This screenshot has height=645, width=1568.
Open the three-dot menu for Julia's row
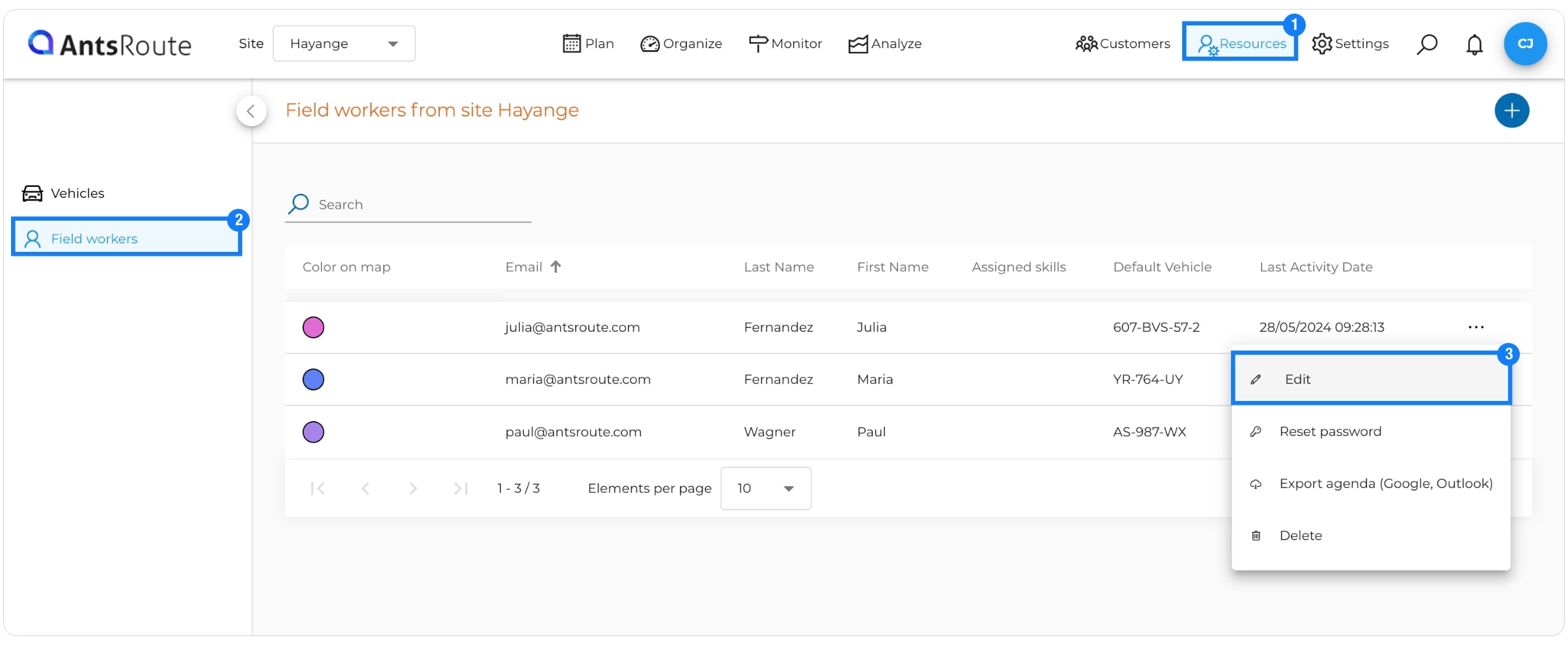[1476, 327]
